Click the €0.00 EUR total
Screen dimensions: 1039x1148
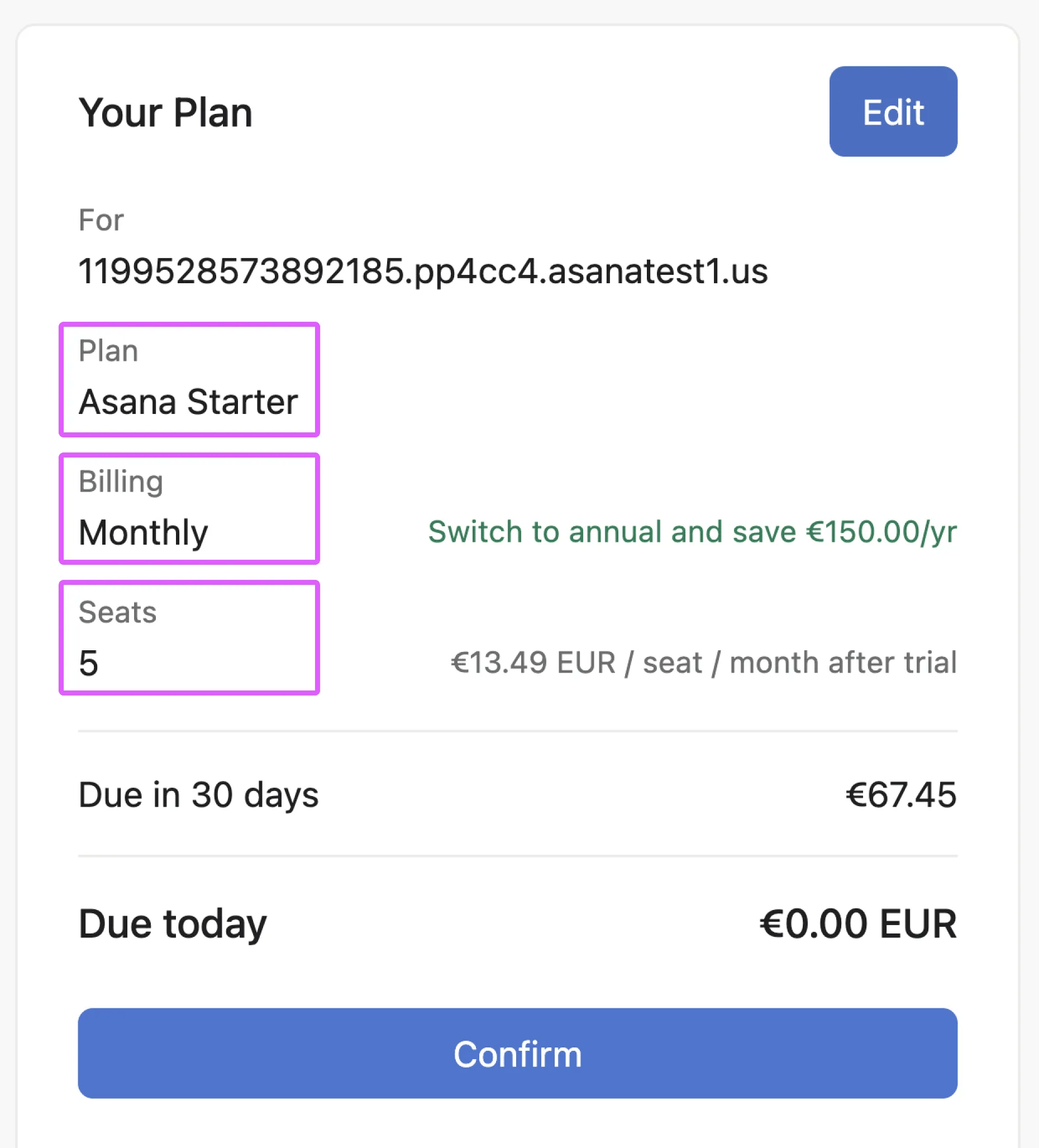point(857,923)
